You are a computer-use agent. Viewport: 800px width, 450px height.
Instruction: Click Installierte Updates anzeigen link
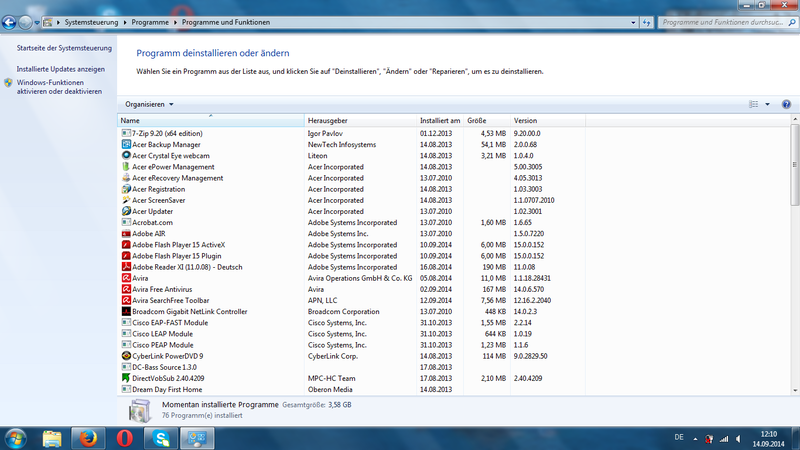point(60,69)
